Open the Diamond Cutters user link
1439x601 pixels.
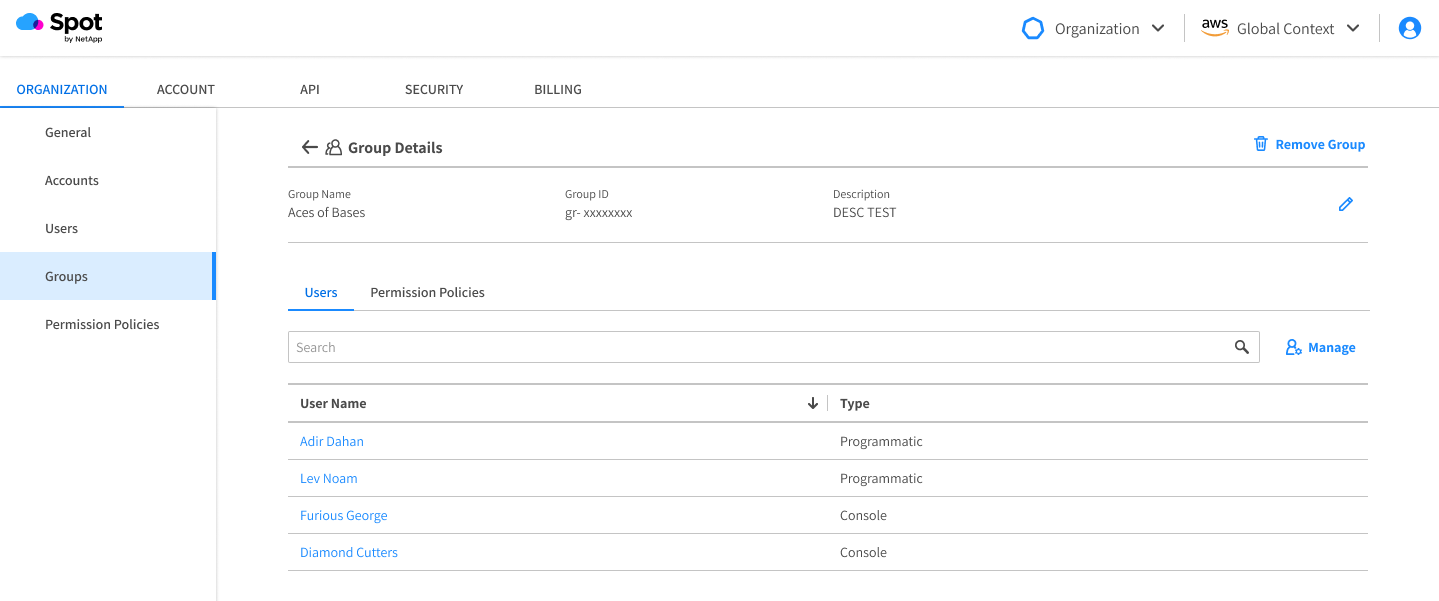coord(349,552)
